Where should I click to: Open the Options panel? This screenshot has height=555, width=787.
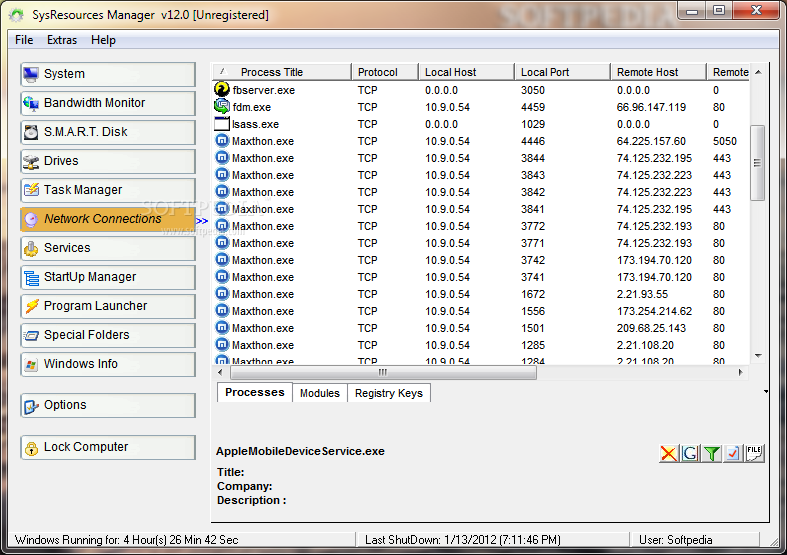[x=108, y=405]
